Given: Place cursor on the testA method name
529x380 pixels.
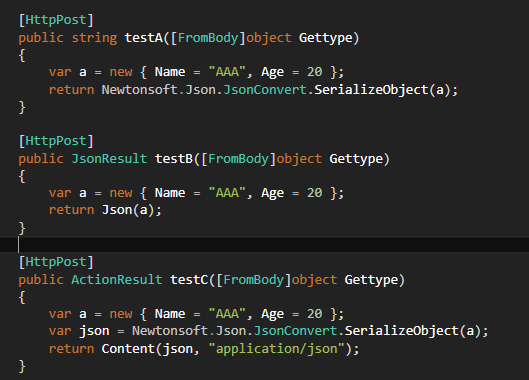Looking at the screenshot, I should (x=144, y=38).
